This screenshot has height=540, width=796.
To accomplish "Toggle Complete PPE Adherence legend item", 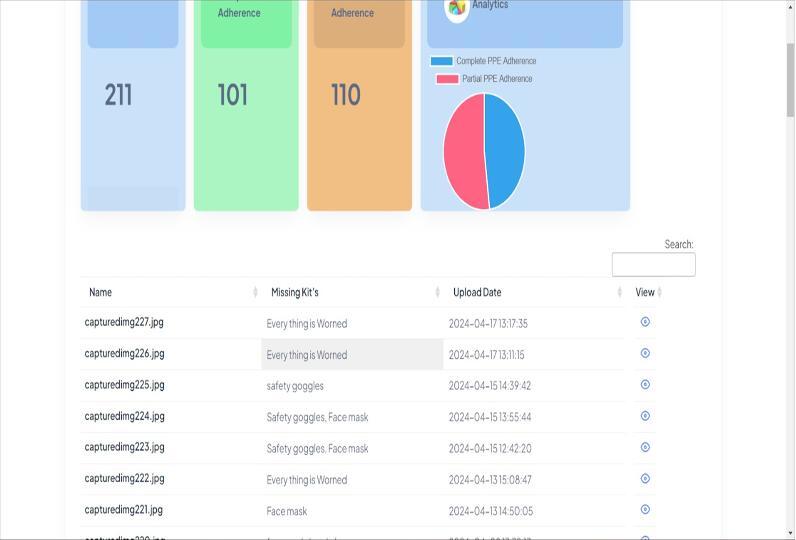I will point(484,61).
